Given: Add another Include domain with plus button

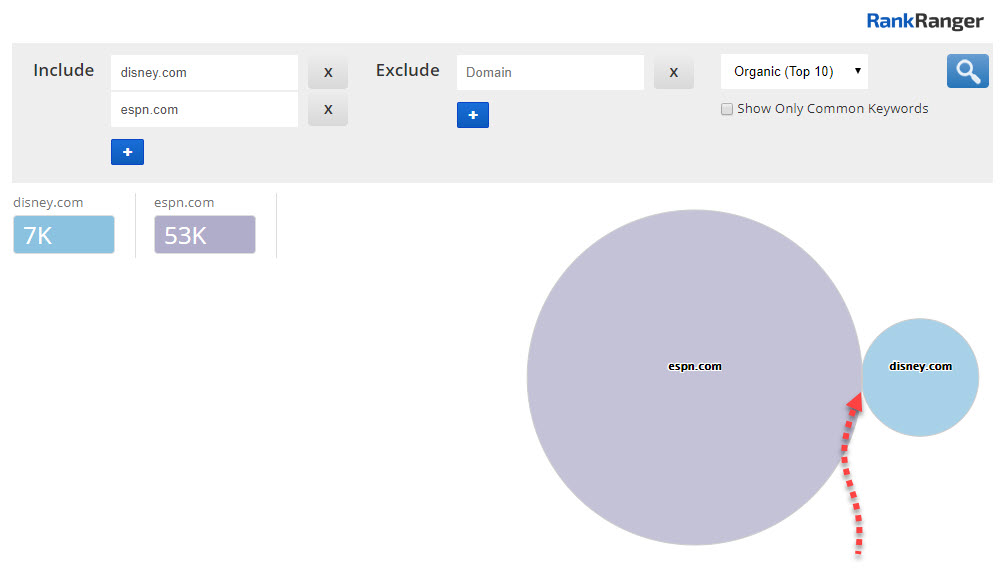Looking at the screenshot, I should (x=127, y=152).
